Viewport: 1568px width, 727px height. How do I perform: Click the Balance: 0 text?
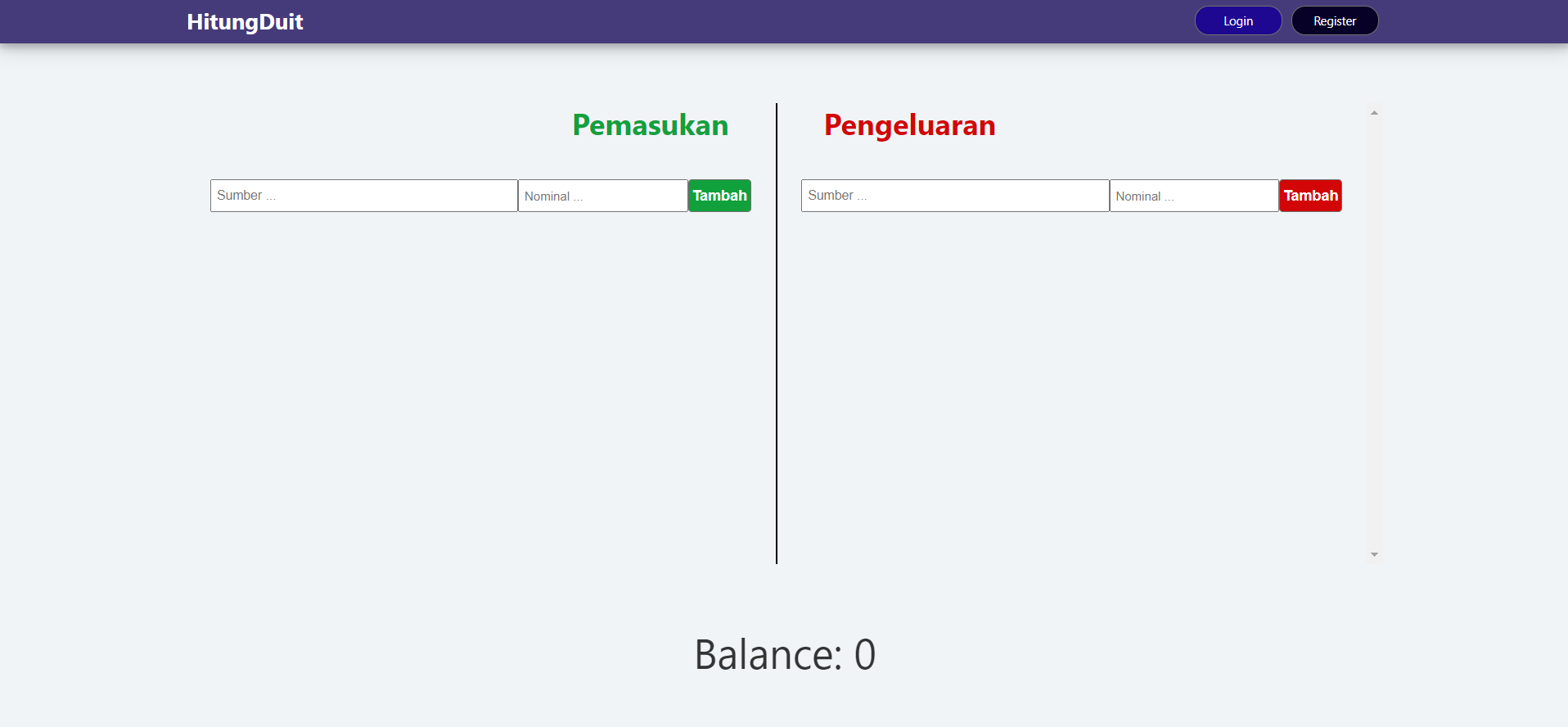click(784, 655)
